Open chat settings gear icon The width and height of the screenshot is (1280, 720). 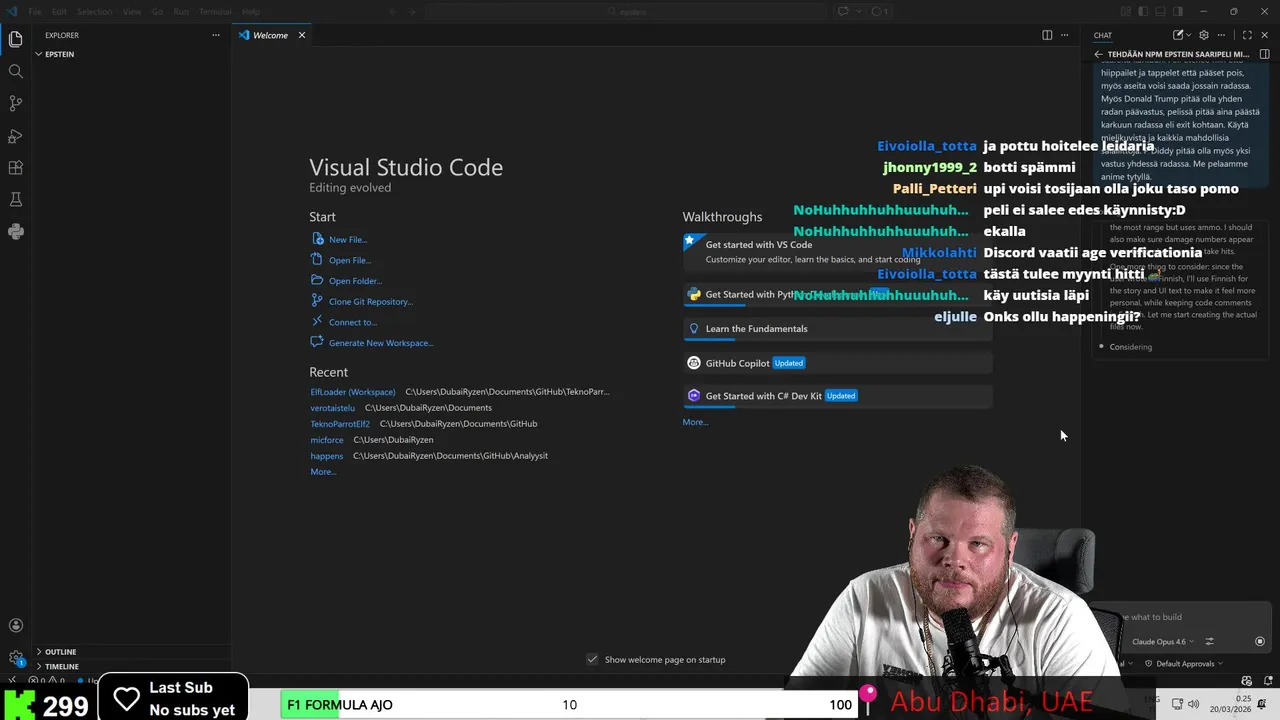point(1204,35)
